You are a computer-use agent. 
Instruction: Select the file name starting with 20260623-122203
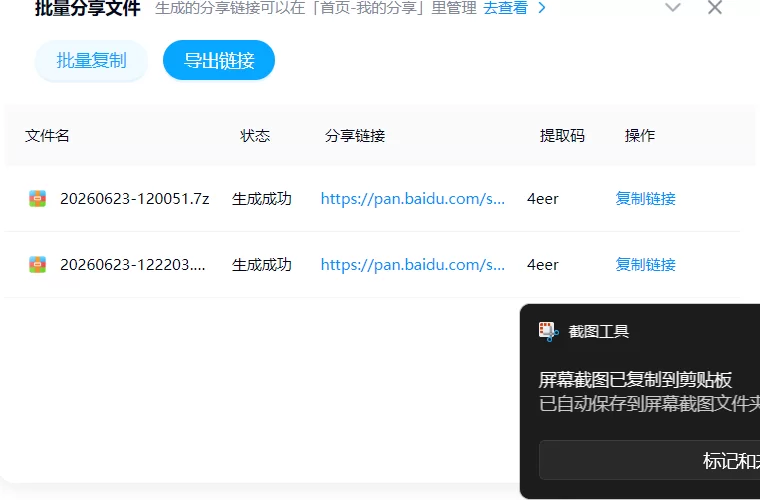pos(133,265)
